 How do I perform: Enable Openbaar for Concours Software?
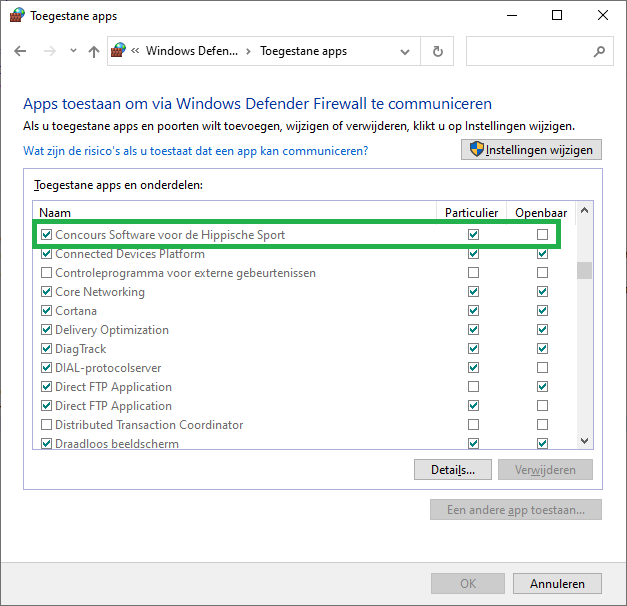542,234
